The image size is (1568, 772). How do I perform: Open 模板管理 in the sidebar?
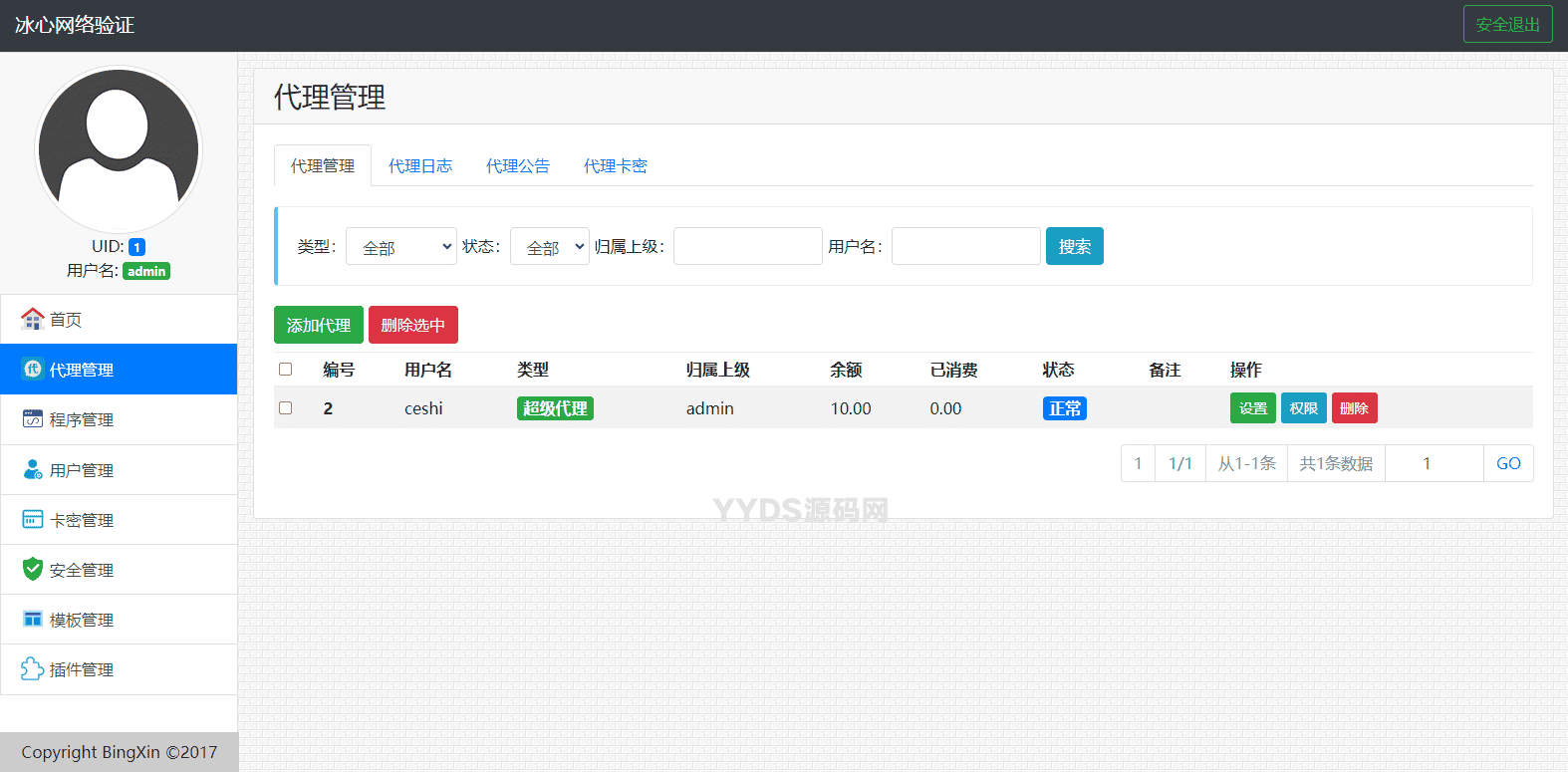[x=119, y=619]
